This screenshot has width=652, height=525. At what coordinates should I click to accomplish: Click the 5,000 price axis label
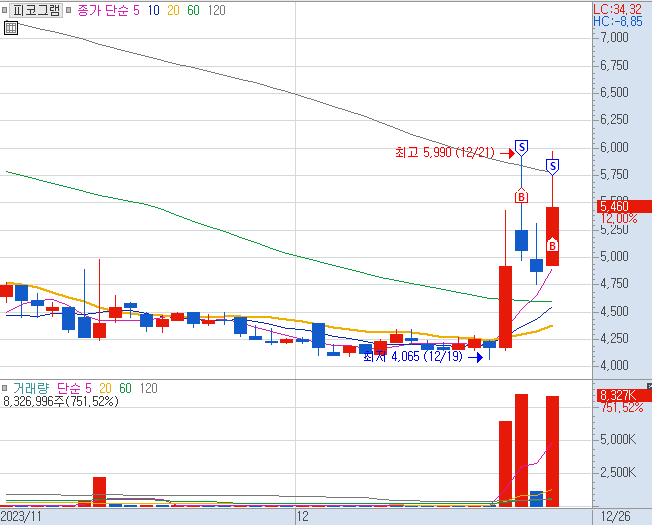[x=614, y=256]
